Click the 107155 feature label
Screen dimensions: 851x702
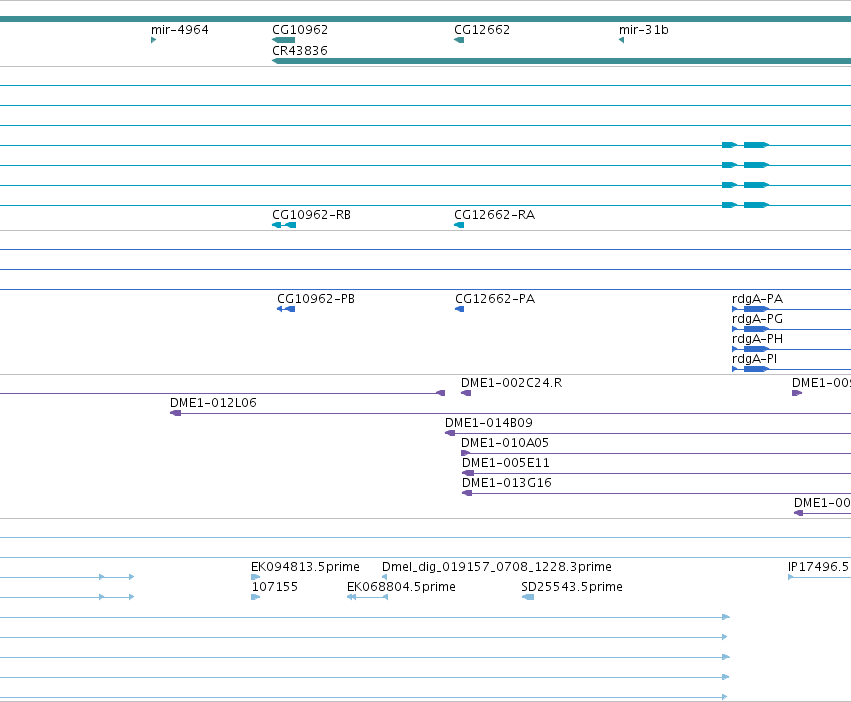coord(275,587)
